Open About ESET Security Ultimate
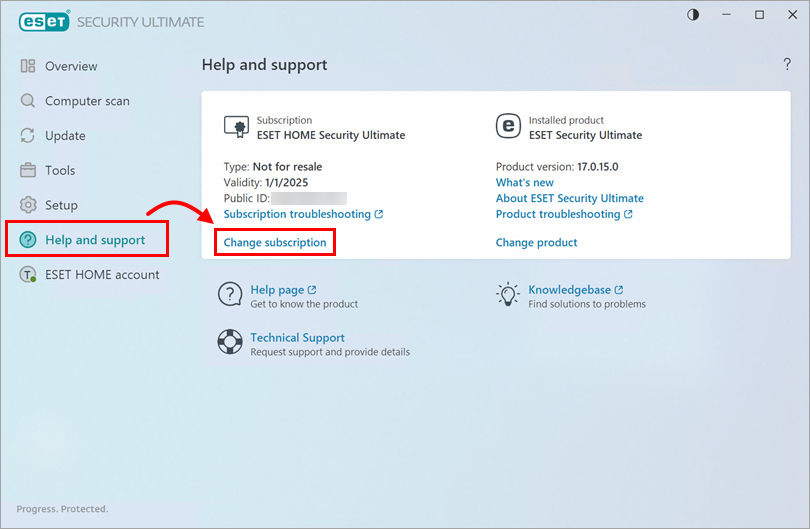Viewport: 810px width, 529px height. tap(569, 198)
